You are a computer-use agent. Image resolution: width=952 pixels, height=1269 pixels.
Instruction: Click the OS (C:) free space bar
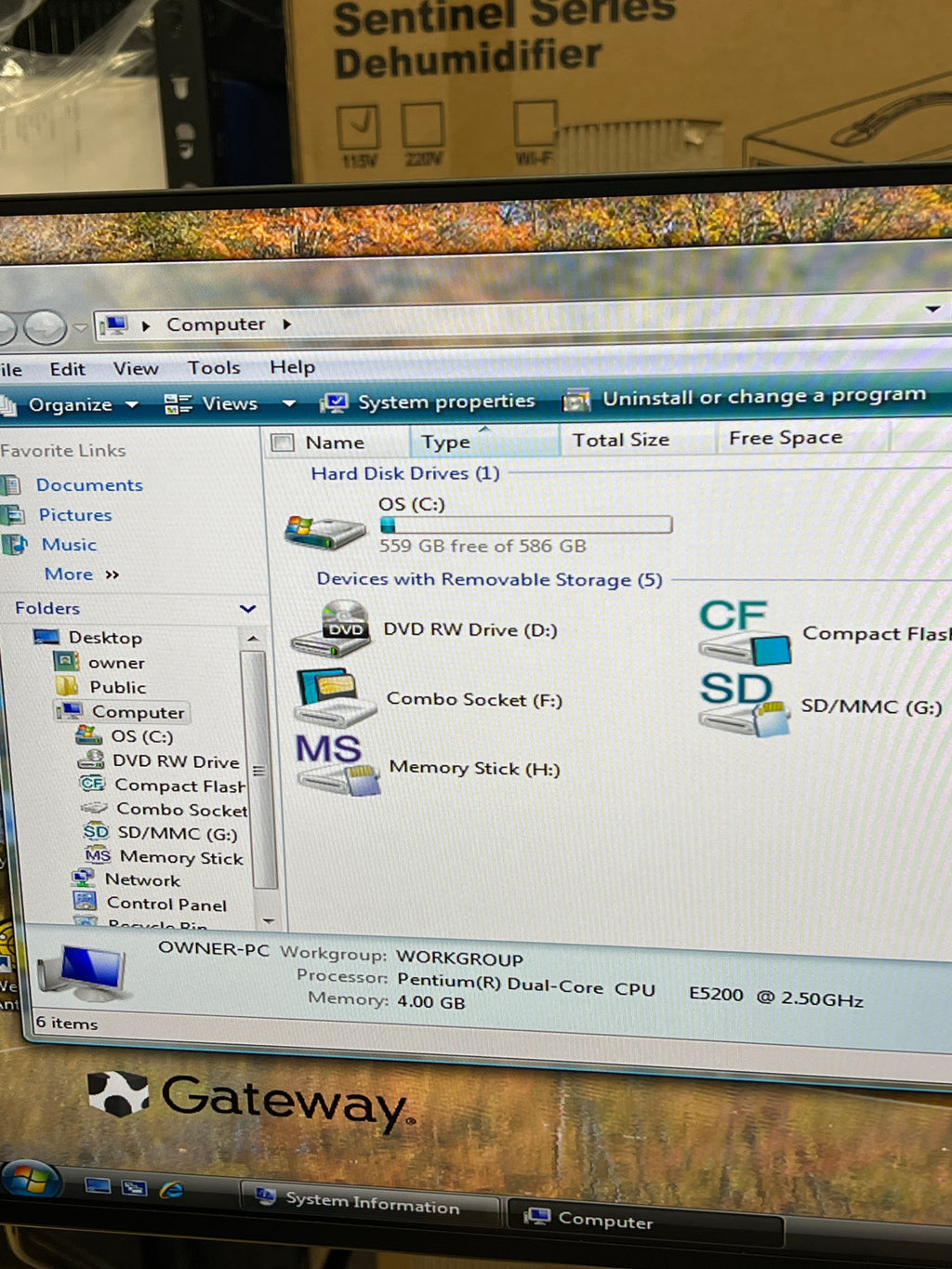pyautogui.click(x=525, y=525)
